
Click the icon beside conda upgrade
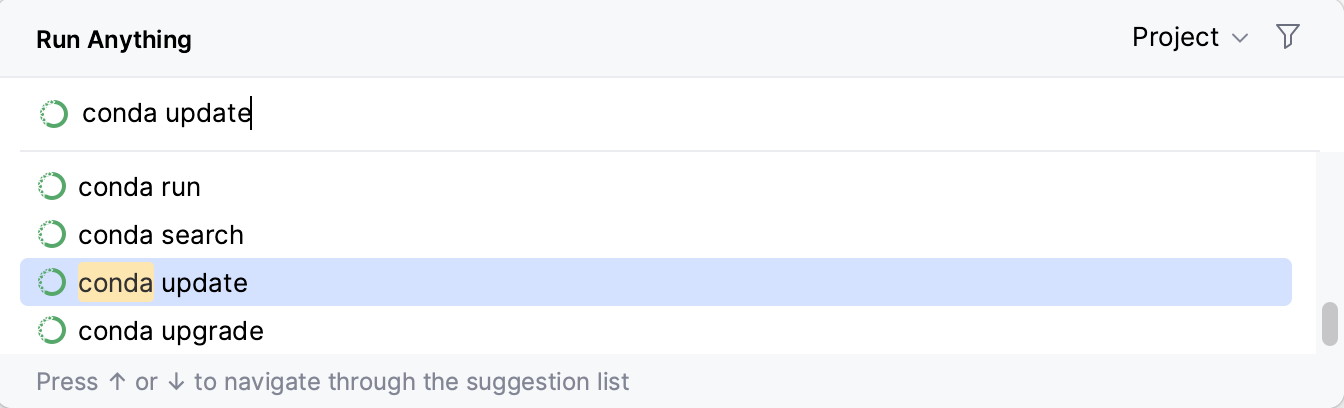click(x=51, y=330)
